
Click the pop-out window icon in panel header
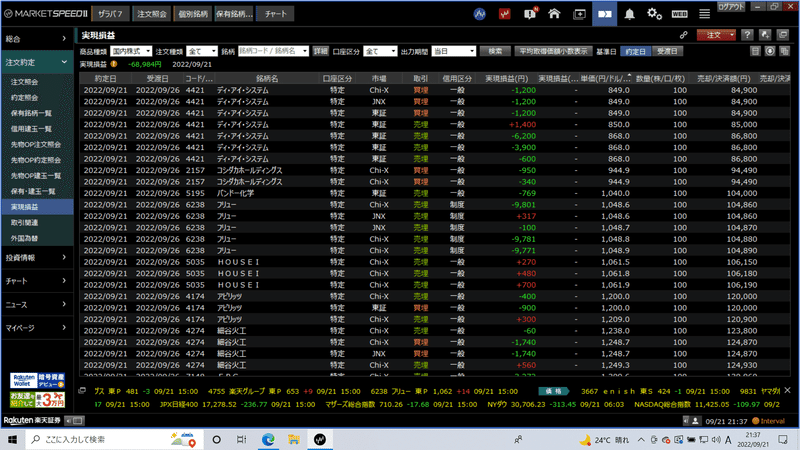click(783, 35)
